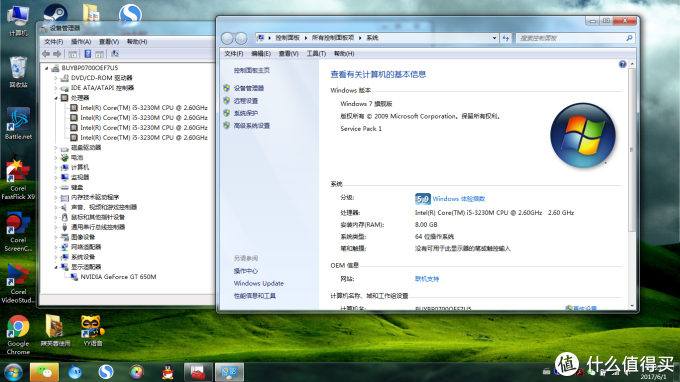Viewport: 680px width, 382px height.
Task: Open Device Manager 帮助(H) menu
Action: point(137,42)
